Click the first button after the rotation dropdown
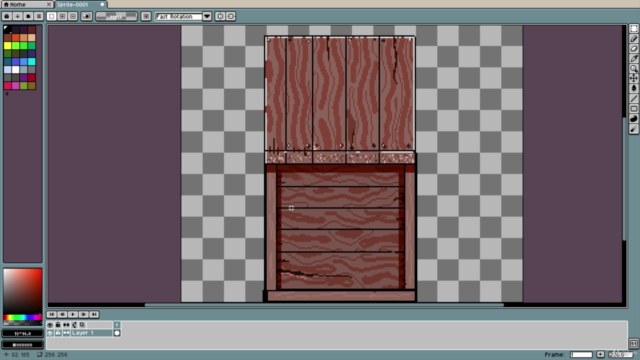640x360 pixels. (x=220, y=16)
